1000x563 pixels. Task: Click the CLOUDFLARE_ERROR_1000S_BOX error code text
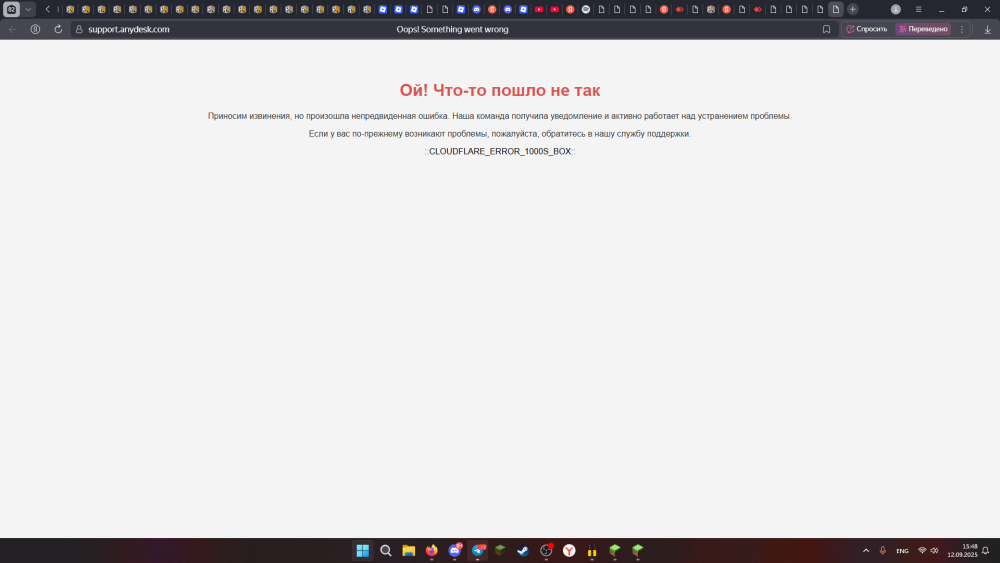pyautogui.click(x=500, y=152)
